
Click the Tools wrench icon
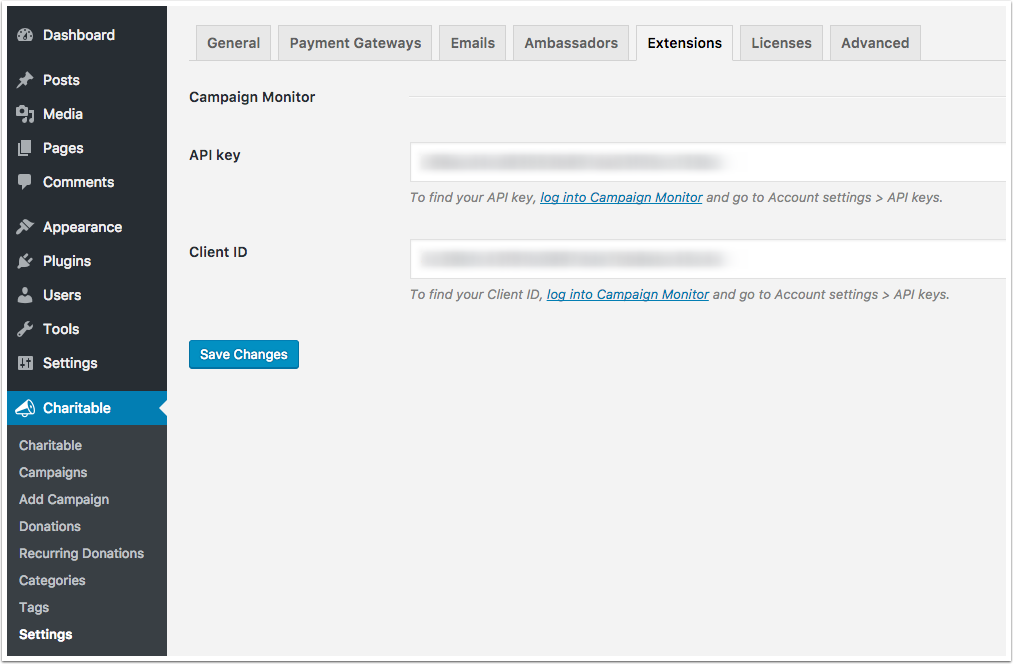(25, 329)
